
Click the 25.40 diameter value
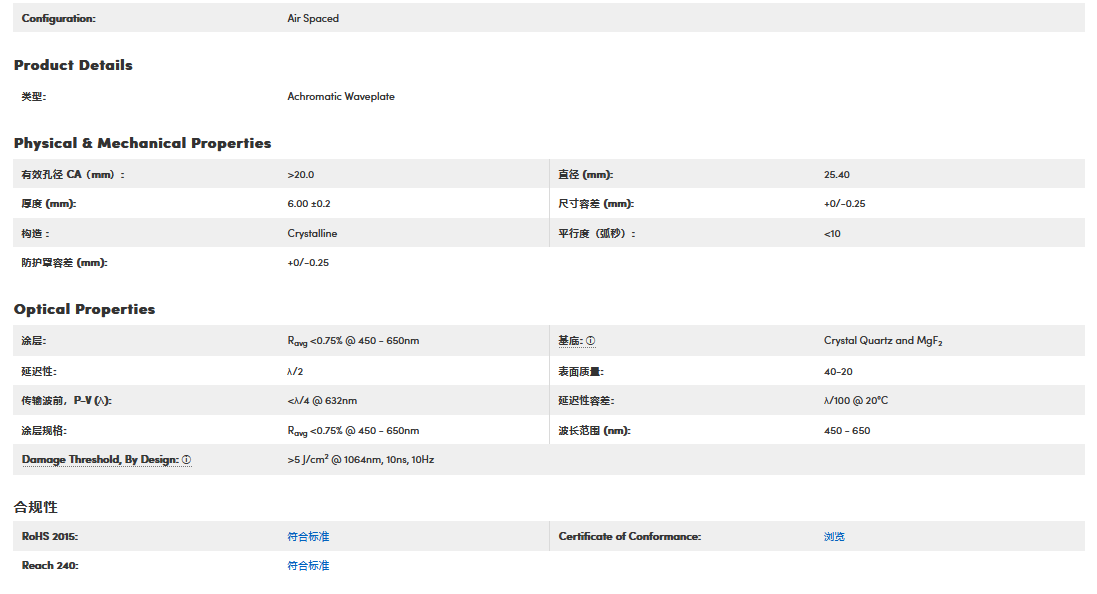click(x=837, y=175)
